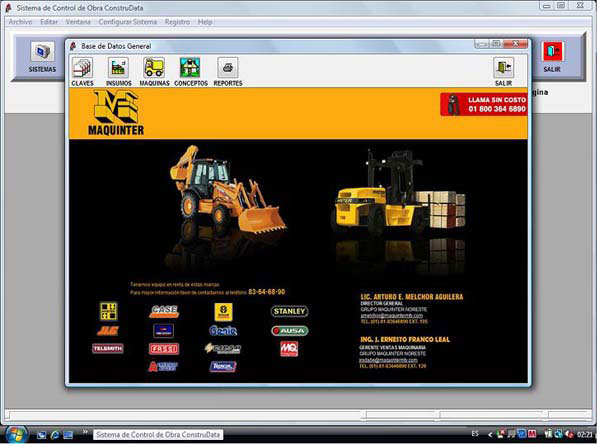Launch Internet Explorer from quick launch
Viewport: 597px width, 444px height.
pos(55,435)
